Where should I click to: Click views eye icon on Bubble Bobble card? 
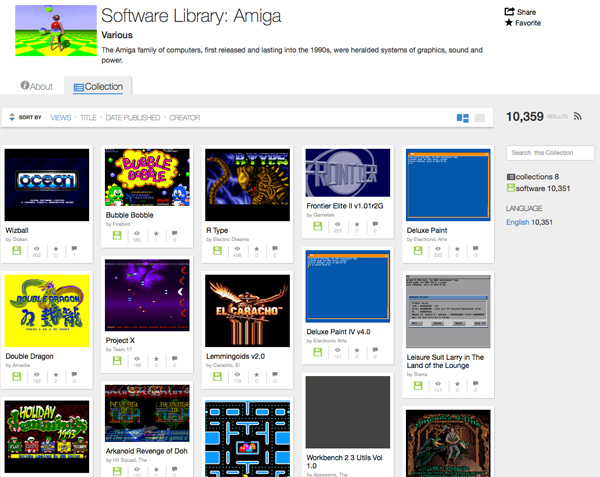(137, 233)
